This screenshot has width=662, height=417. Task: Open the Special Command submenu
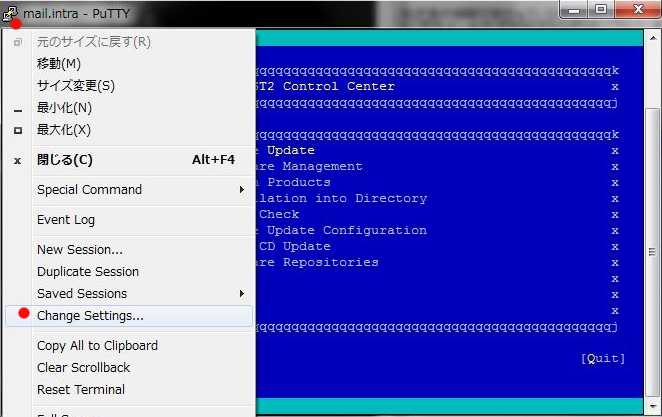point(129,190)
